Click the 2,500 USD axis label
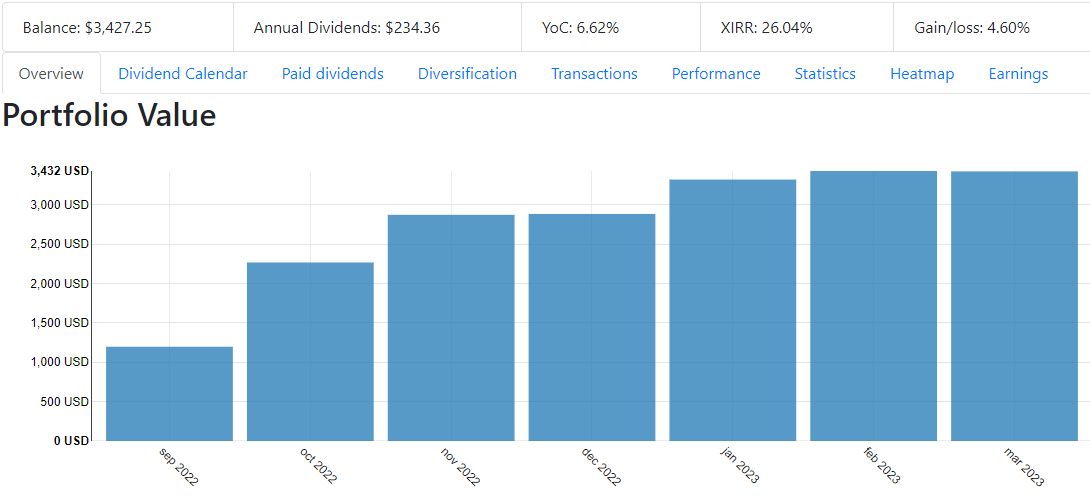 pyautogui.click(x=58, y=244)
